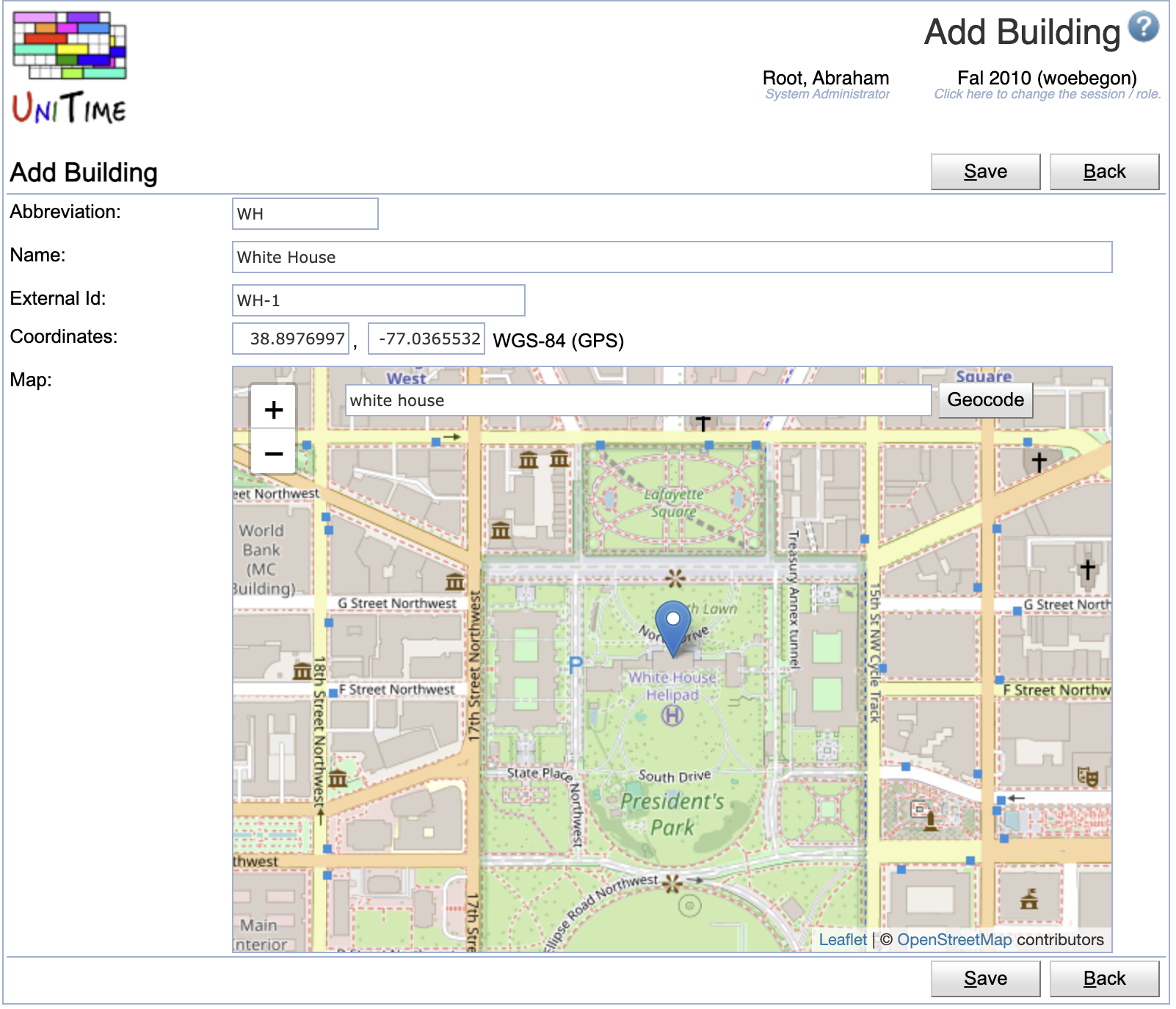This screenshot has width=1176, height=1009.
Task: Click the World Bank label on map
Action: (x=262, y=559)
